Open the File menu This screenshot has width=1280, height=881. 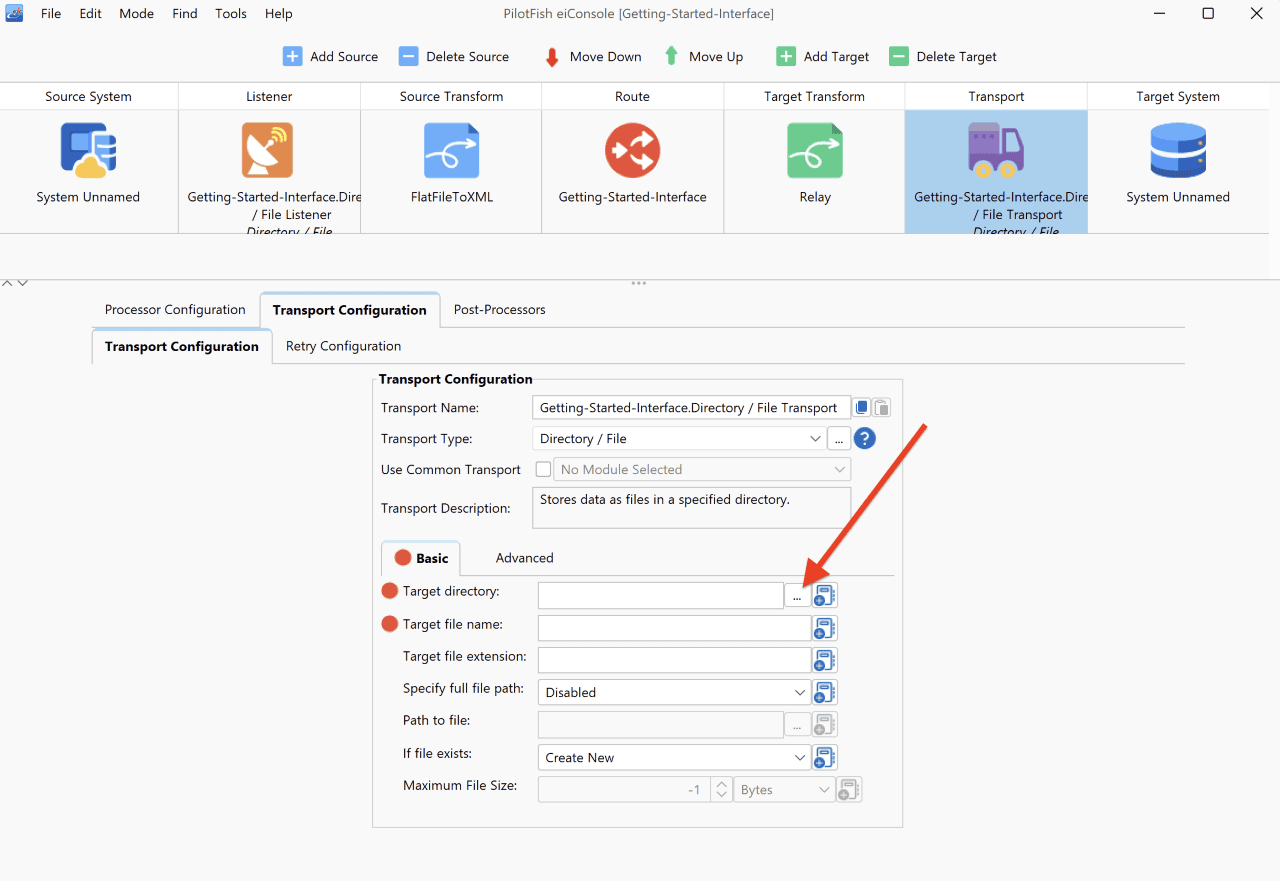click(51, 14)
